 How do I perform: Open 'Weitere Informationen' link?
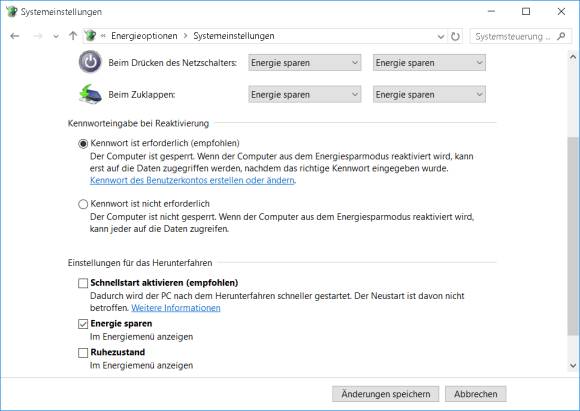tap(176, 308)
